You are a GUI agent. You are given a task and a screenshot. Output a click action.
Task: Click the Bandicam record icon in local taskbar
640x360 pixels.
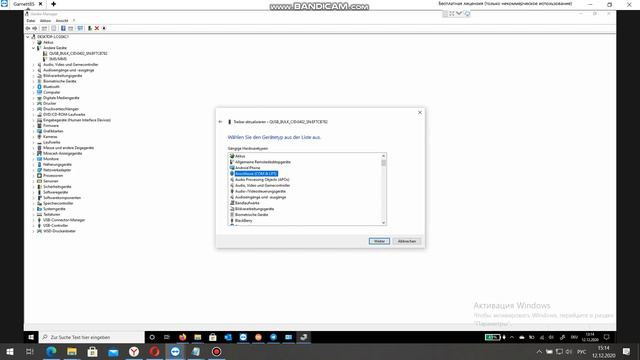[x=216, y=351]
